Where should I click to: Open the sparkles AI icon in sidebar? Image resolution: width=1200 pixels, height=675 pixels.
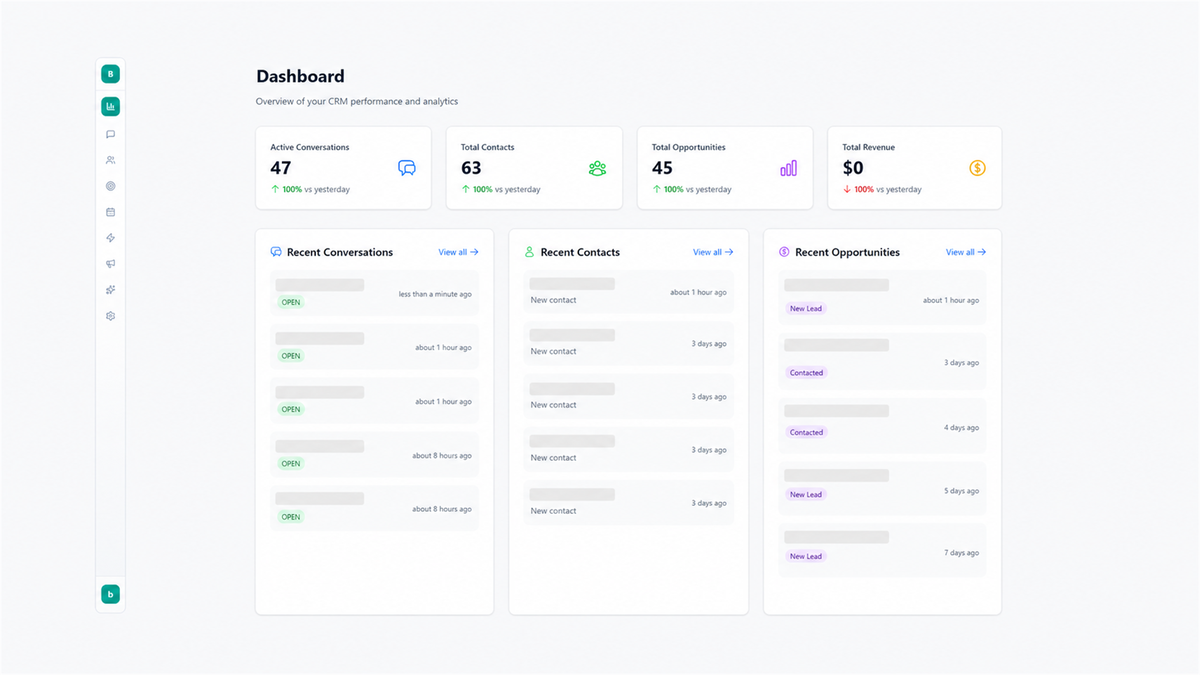coord(110,290)
